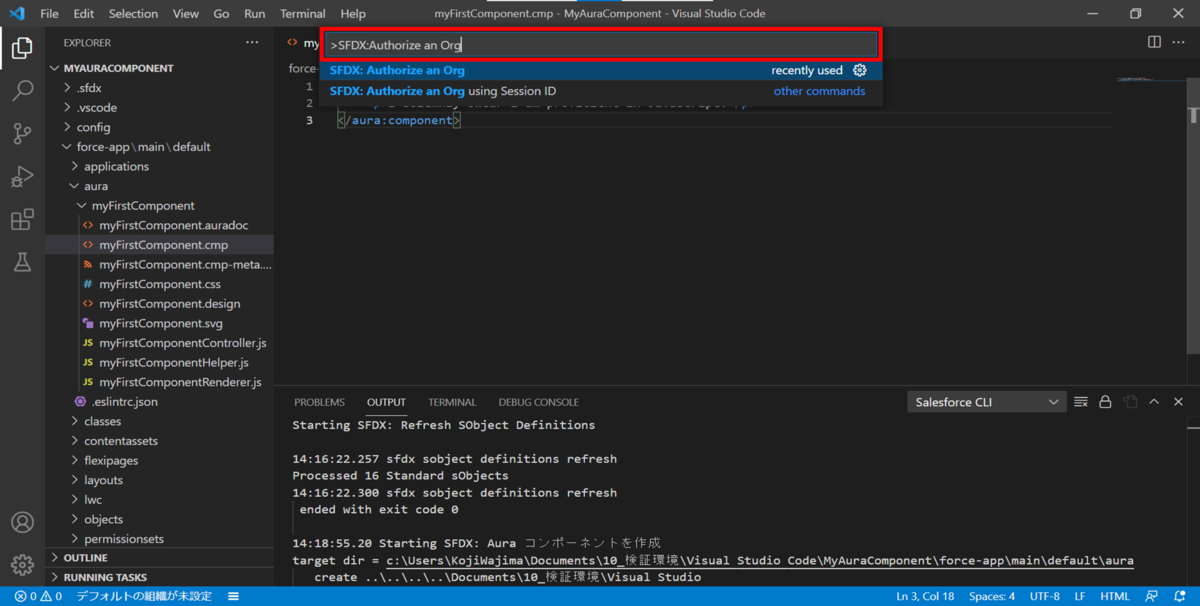Click the feedback icon in status bar
The width and height of the screenshot is (1200, 606).
1154,596
